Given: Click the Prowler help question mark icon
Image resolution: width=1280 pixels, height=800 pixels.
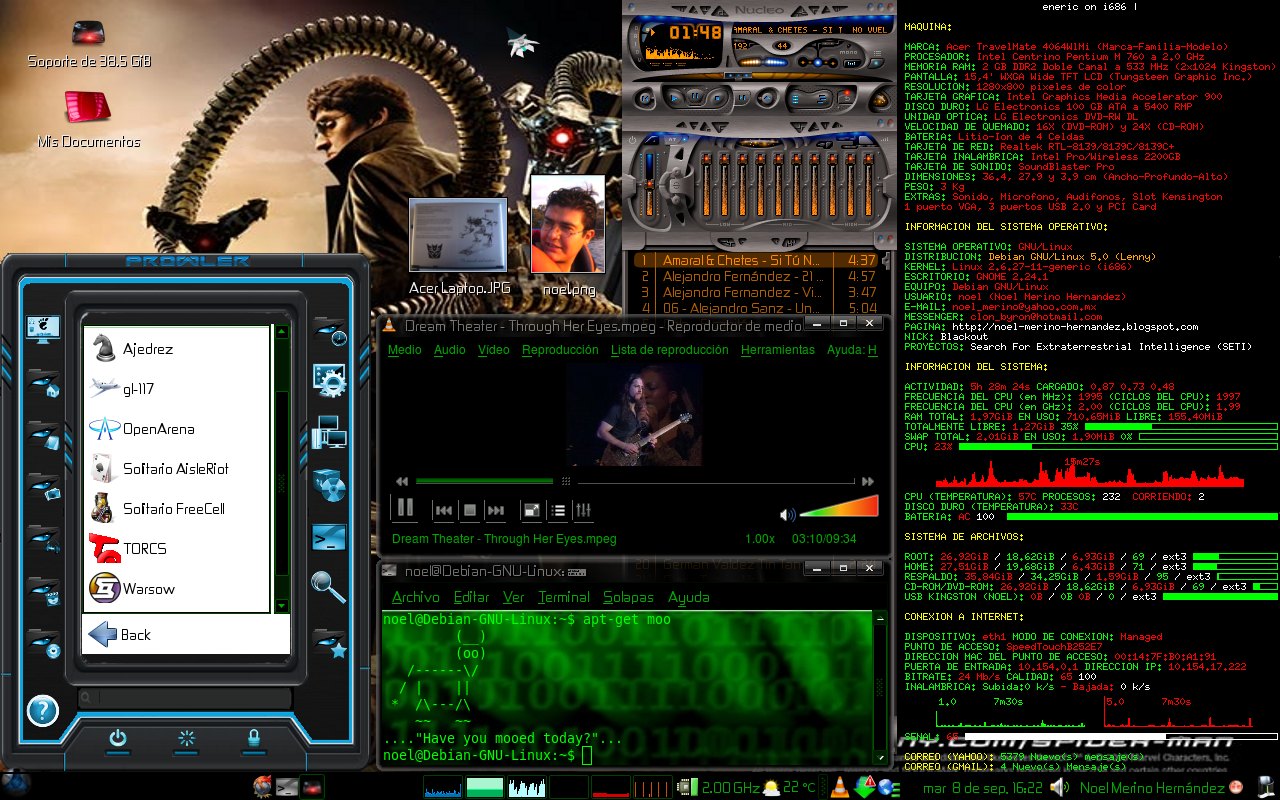Looking at the screenshot, I should click(x=43, y=711).
